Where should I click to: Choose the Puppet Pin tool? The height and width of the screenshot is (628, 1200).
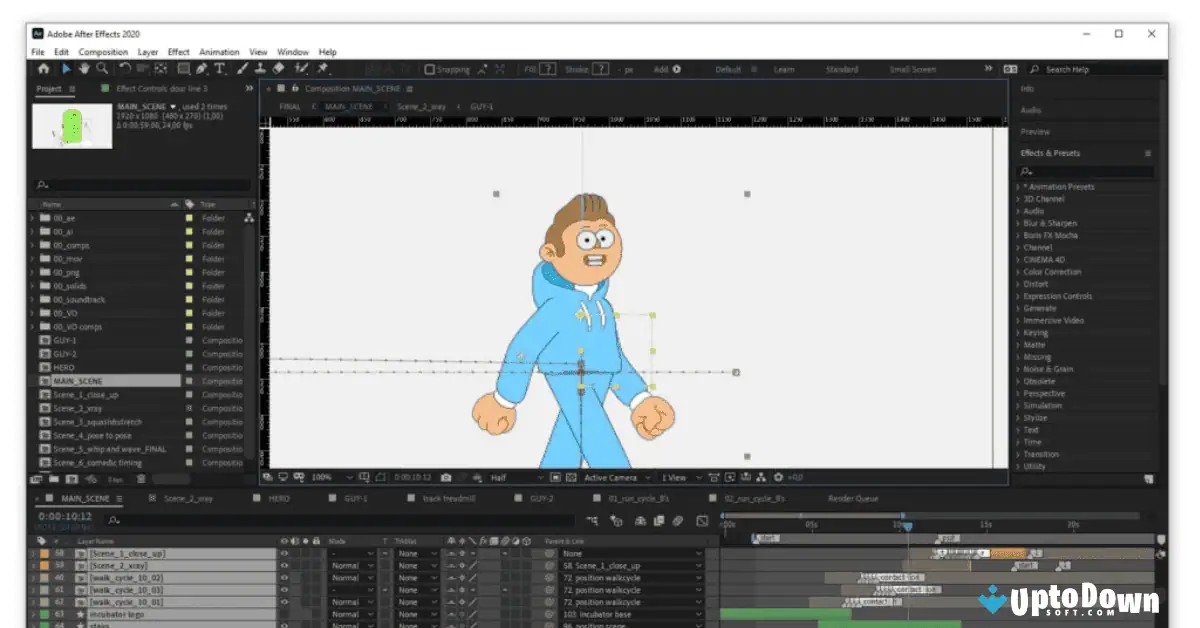coord(320,69)
